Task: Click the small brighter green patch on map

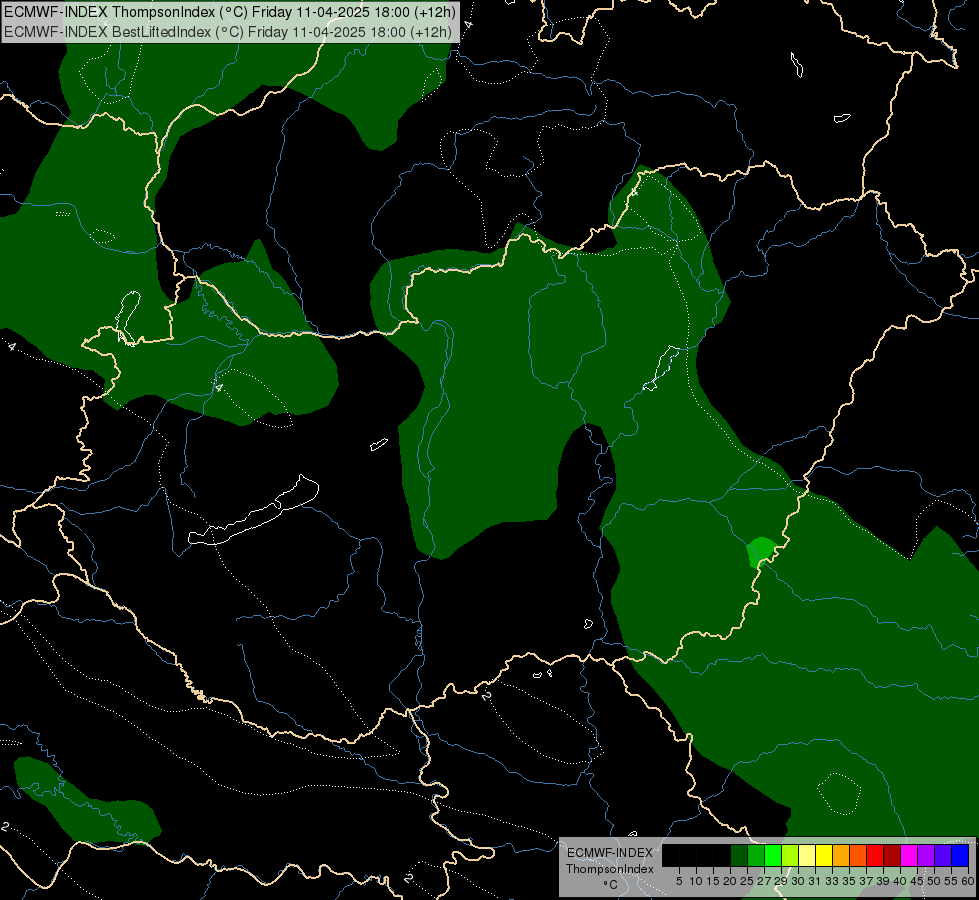Action: click(762, 551)
